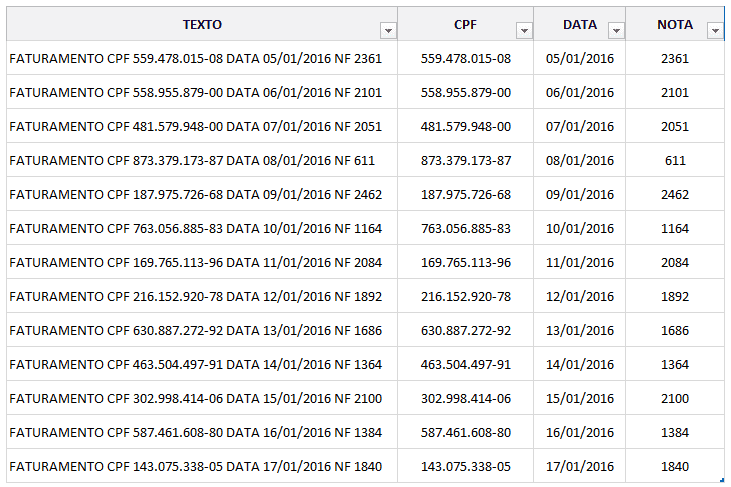Image resolution: width=731 pixels, height=487 pixels.
Task: Click CPF cell 187.975.726-68
Action: (x=465, y=195)
